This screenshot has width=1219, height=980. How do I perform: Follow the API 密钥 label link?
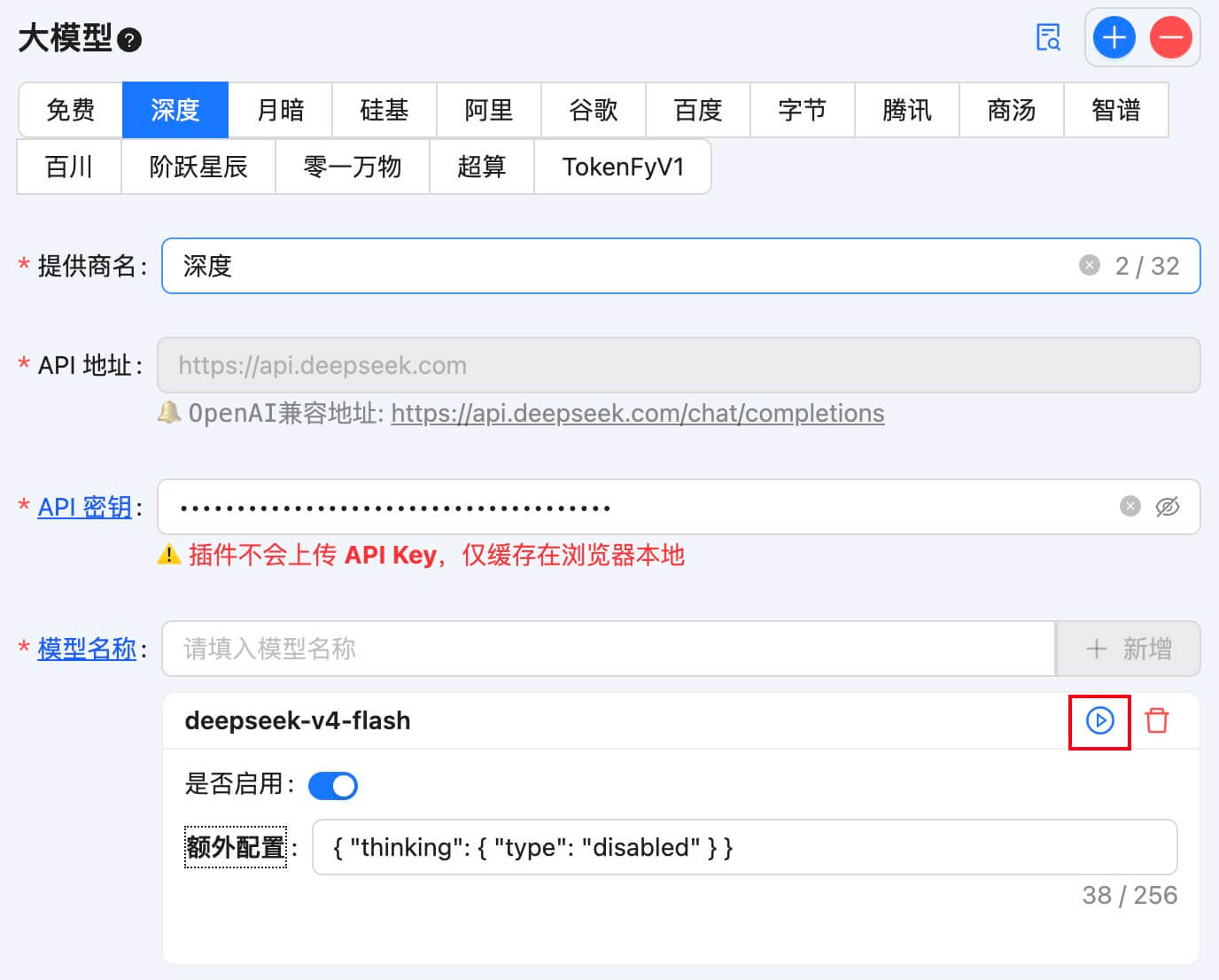point(85,507)
